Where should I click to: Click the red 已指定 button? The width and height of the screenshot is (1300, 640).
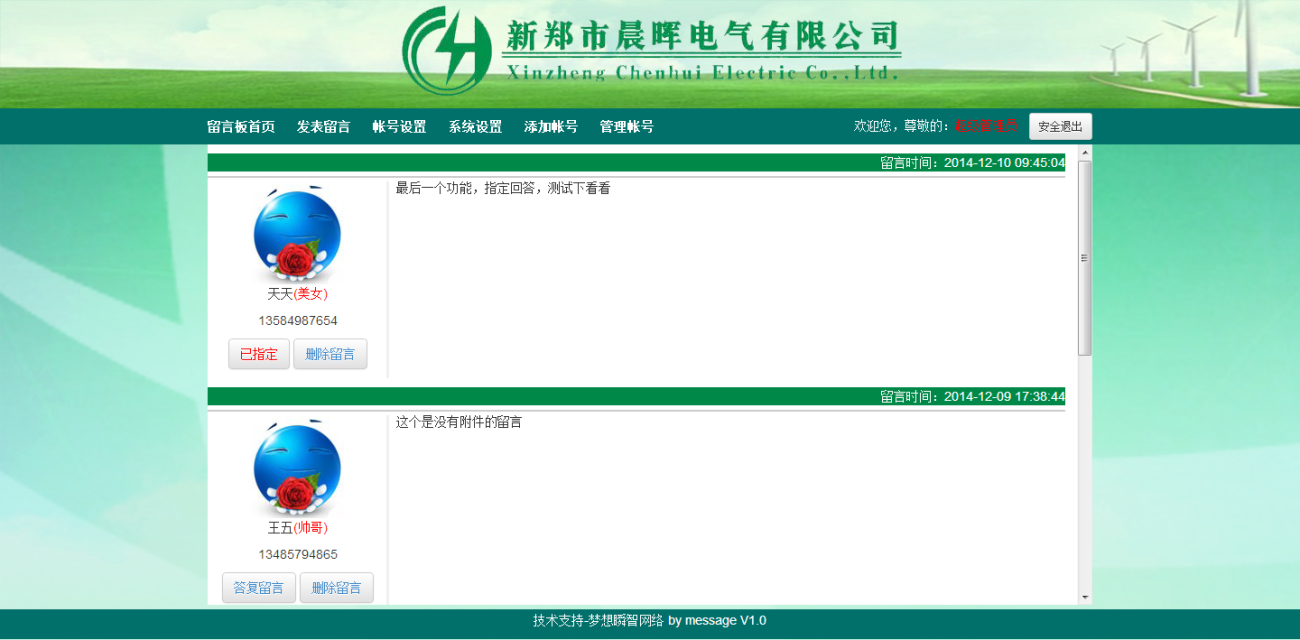click(259, 354)
